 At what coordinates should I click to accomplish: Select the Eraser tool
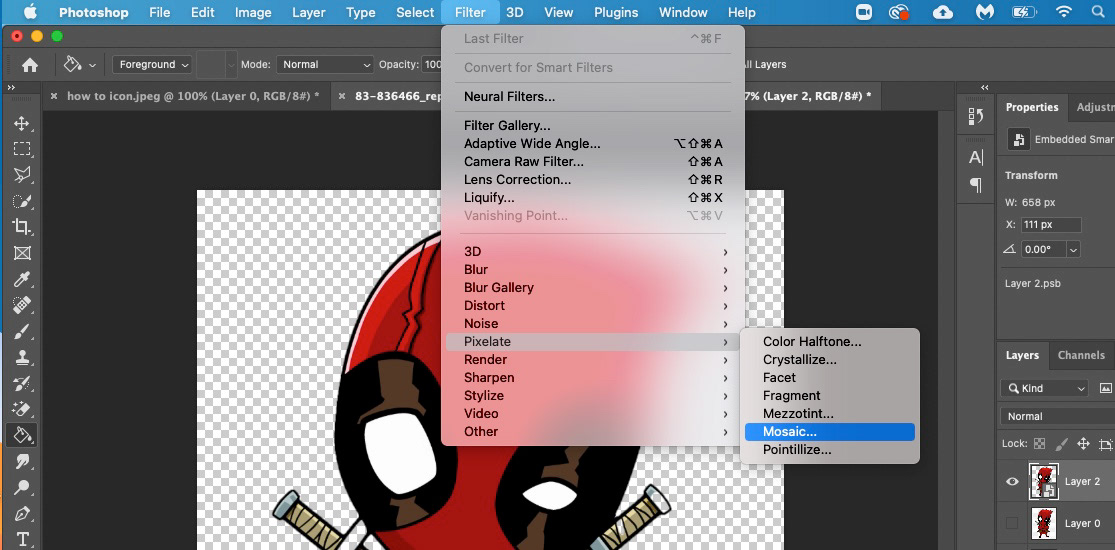[21, 409]
